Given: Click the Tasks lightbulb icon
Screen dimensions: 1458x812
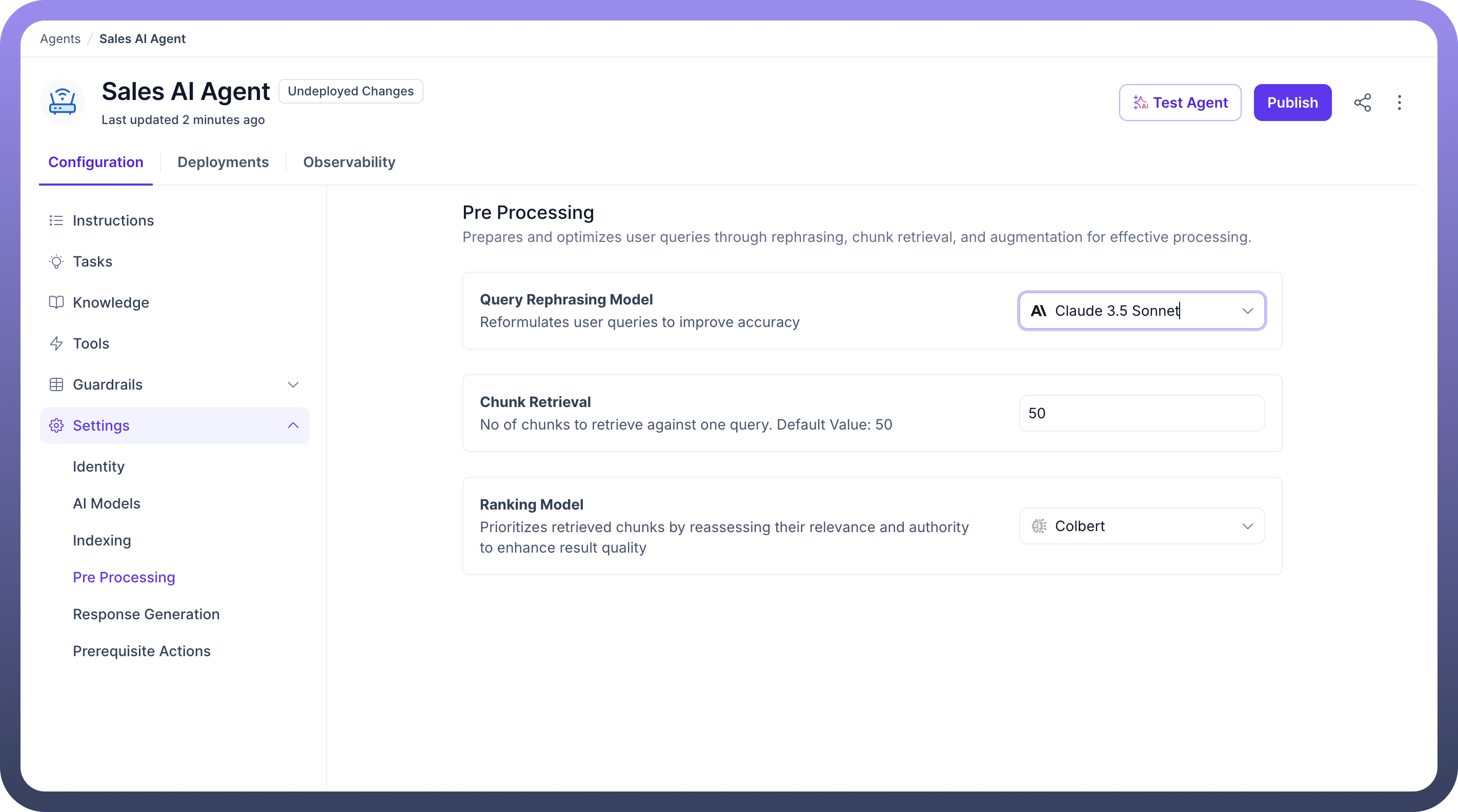Looking at the screenshot, I should click(56, 261).
